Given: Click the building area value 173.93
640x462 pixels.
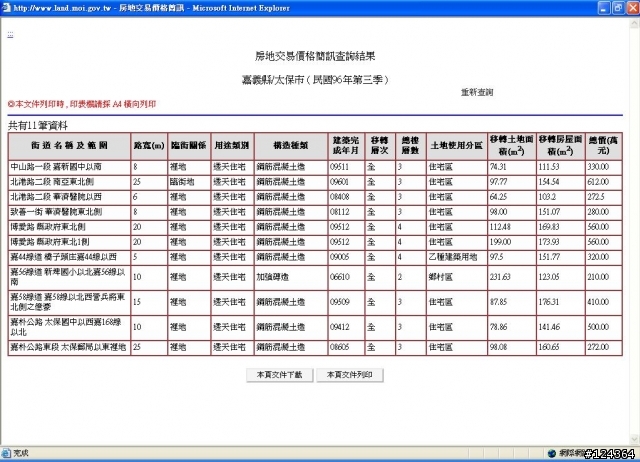Looking at the screenshot, I should (549, 242).
